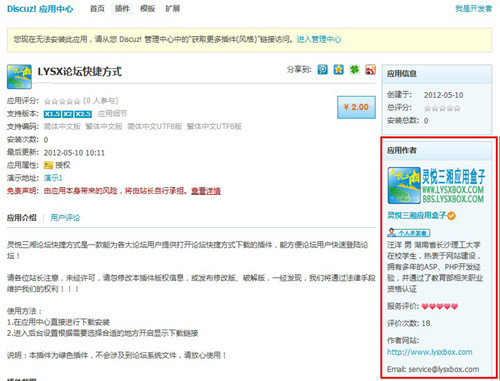Click last updated 2012-05-10 10:11 value

pyautogui.click(x=74, y=153)
